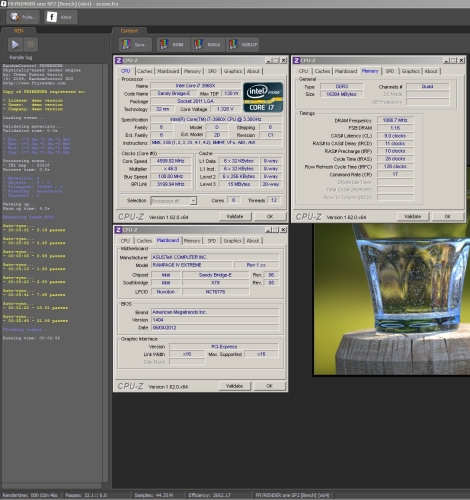The image size is (470, 500).
Task: Click the Intel Core i7 logo badge
Action: point(263,97)
